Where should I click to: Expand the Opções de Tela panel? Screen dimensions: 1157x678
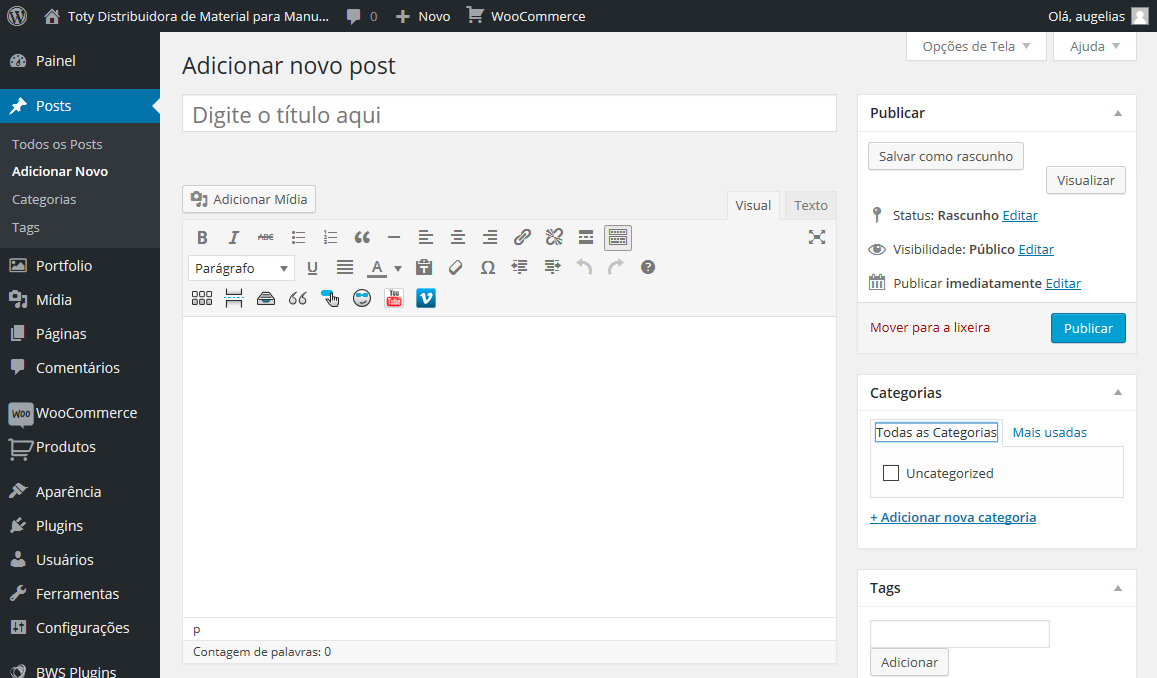pyautogui.click(x=976, y=46)
